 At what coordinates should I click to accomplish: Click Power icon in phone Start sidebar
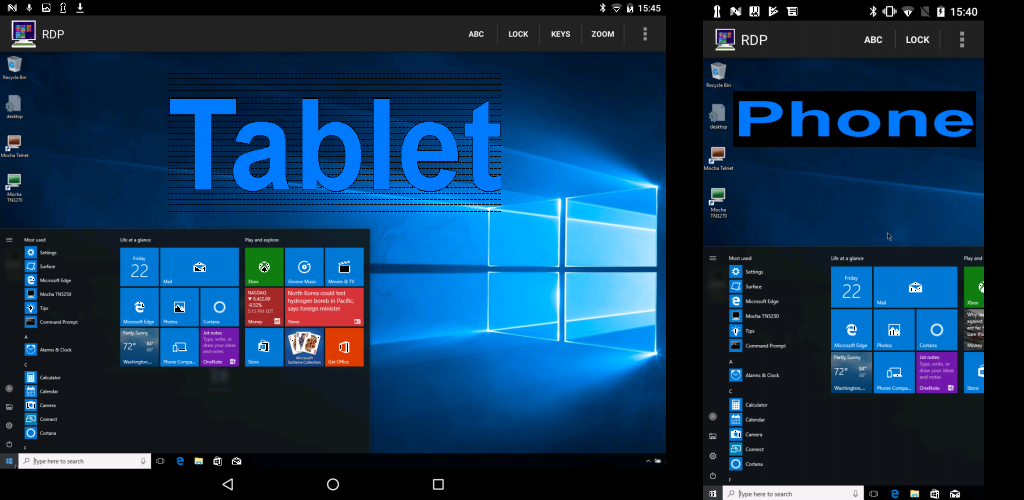pos(712,476)
